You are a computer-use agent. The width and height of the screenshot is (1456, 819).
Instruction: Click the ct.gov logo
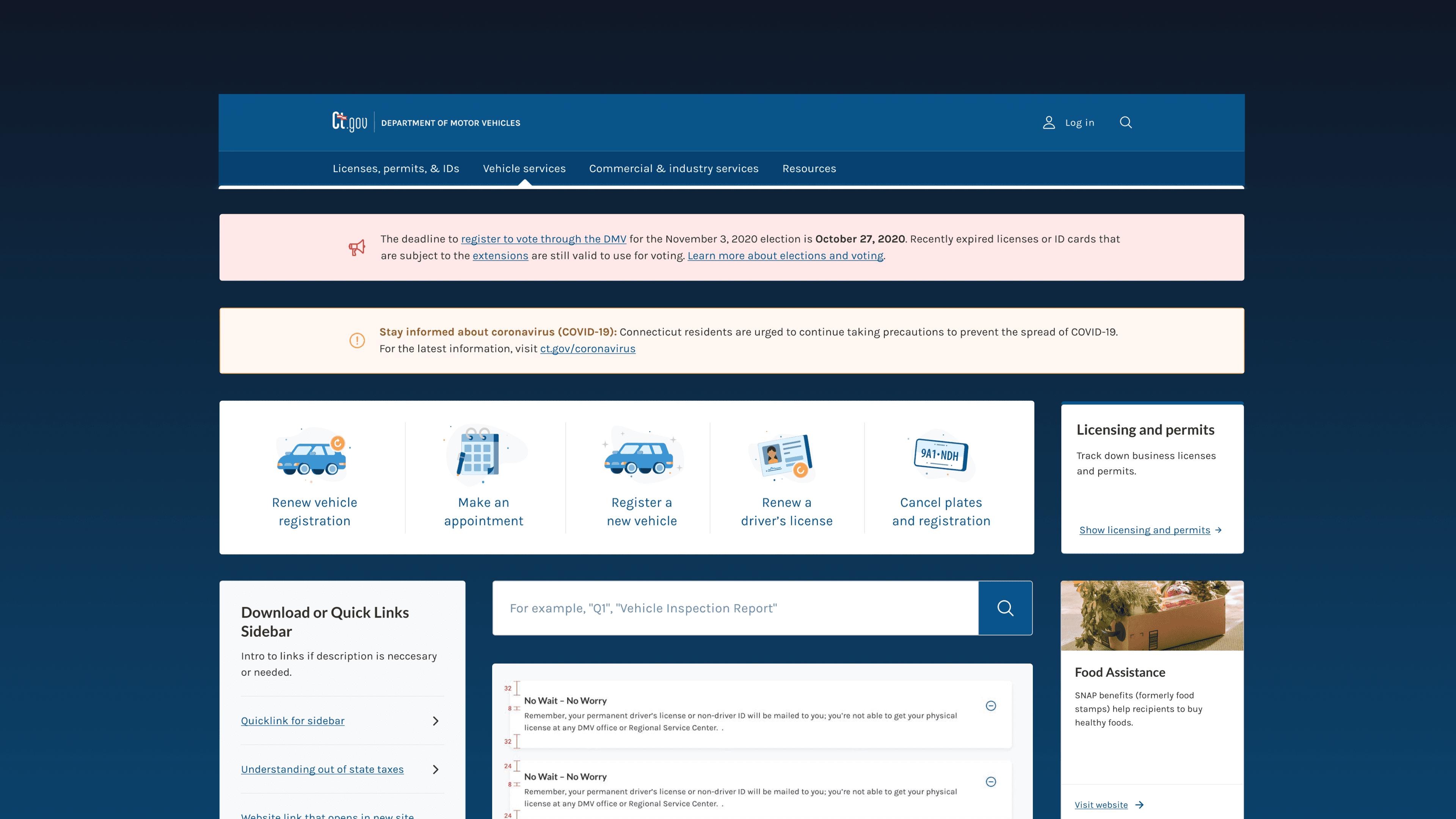click(349, 122)
